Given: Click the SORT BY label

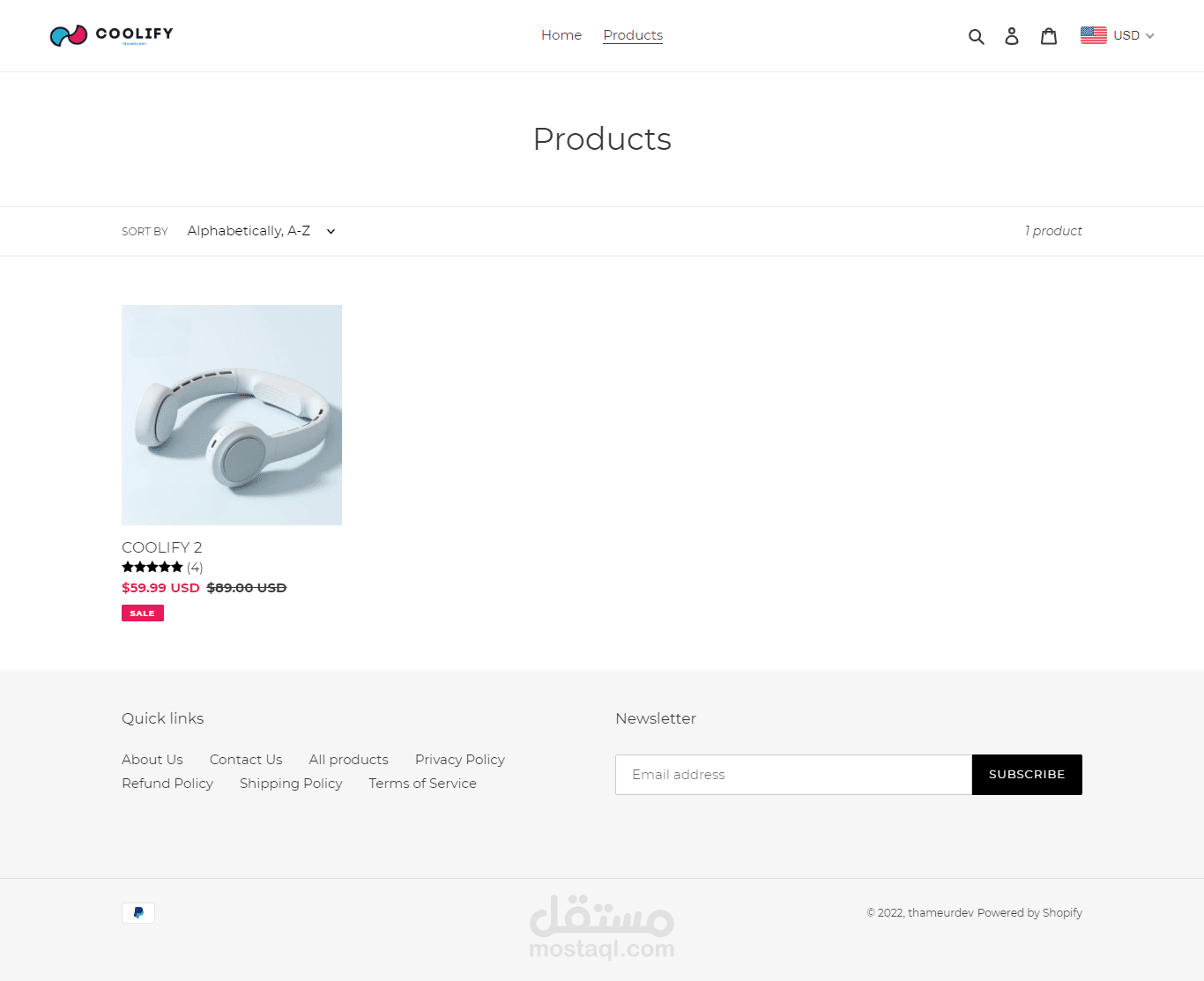Looking at the screenshot, I should (x=145, y=232).
